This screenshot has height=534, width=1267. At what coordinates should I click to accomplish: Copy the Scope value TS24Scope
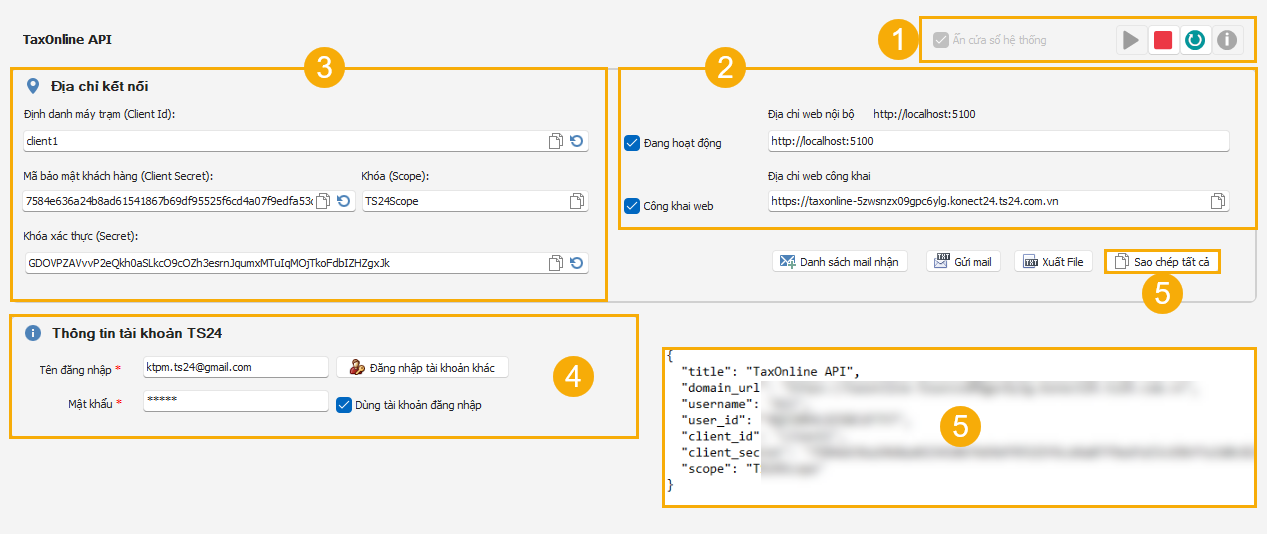pos(577,201)
